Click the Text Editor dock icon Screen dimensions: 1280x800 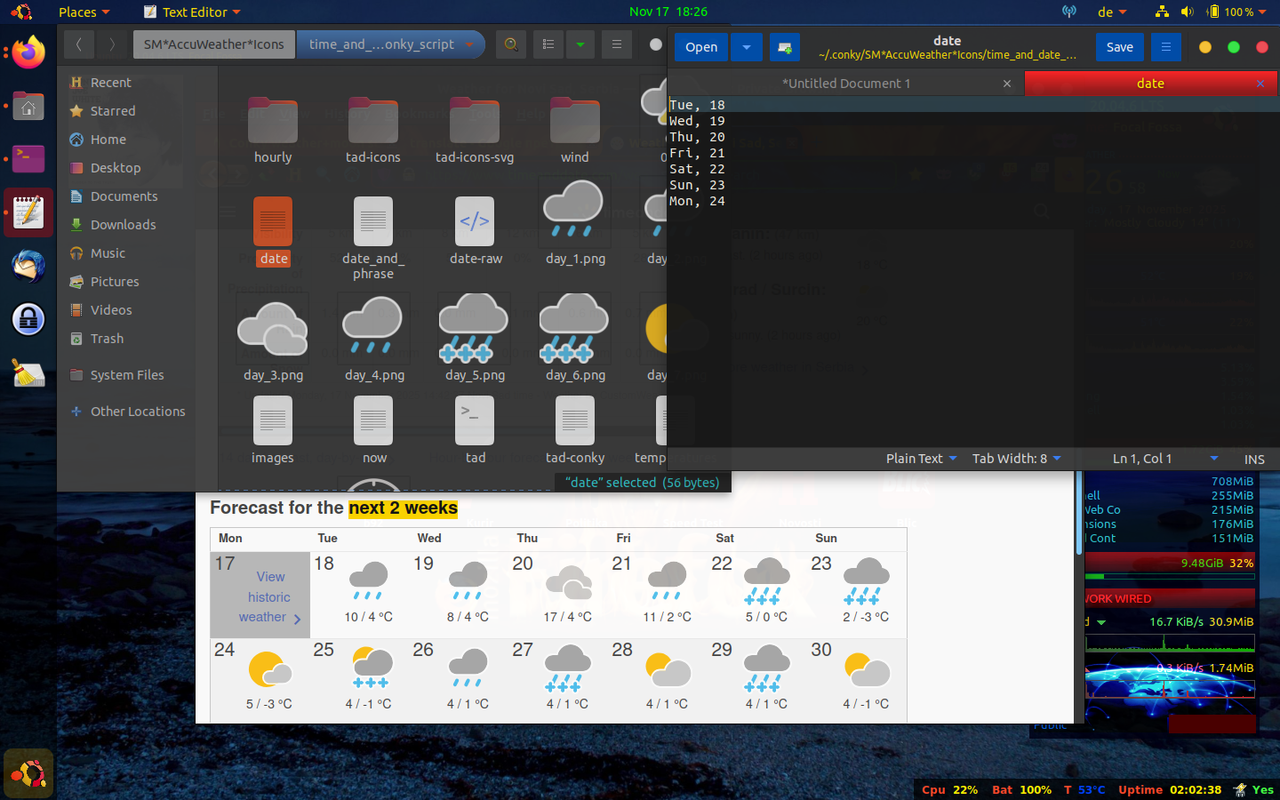[x=28, y=212]
